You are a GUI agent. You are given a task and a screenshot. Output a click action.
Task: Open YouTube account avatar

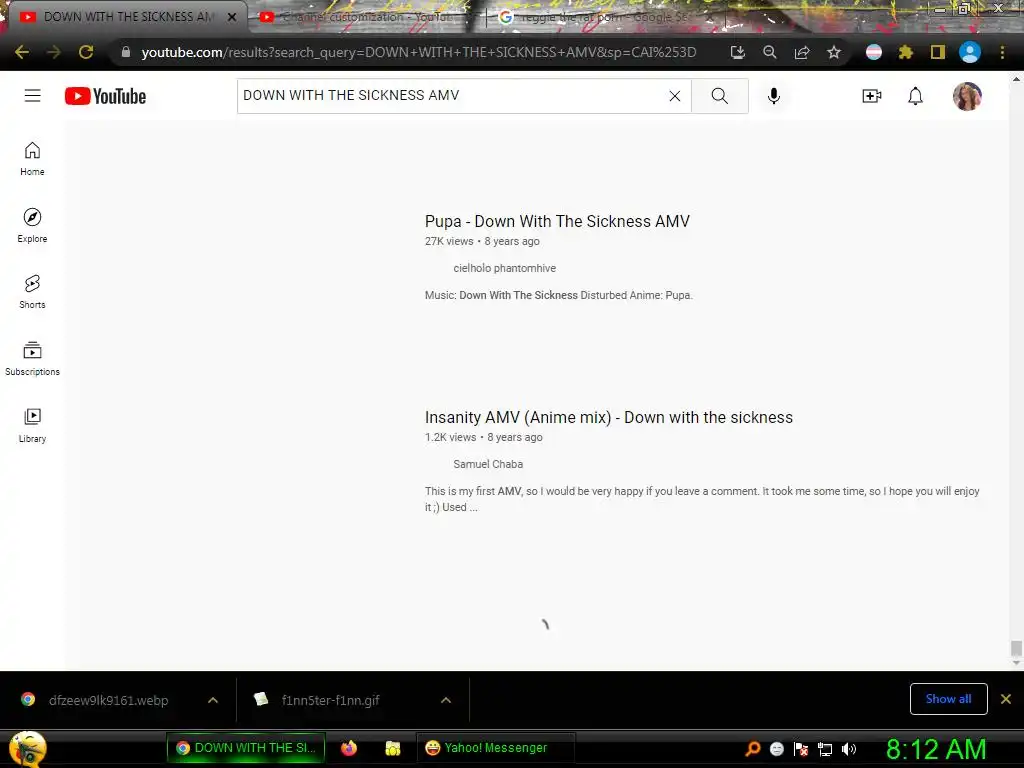click(967, 96)
